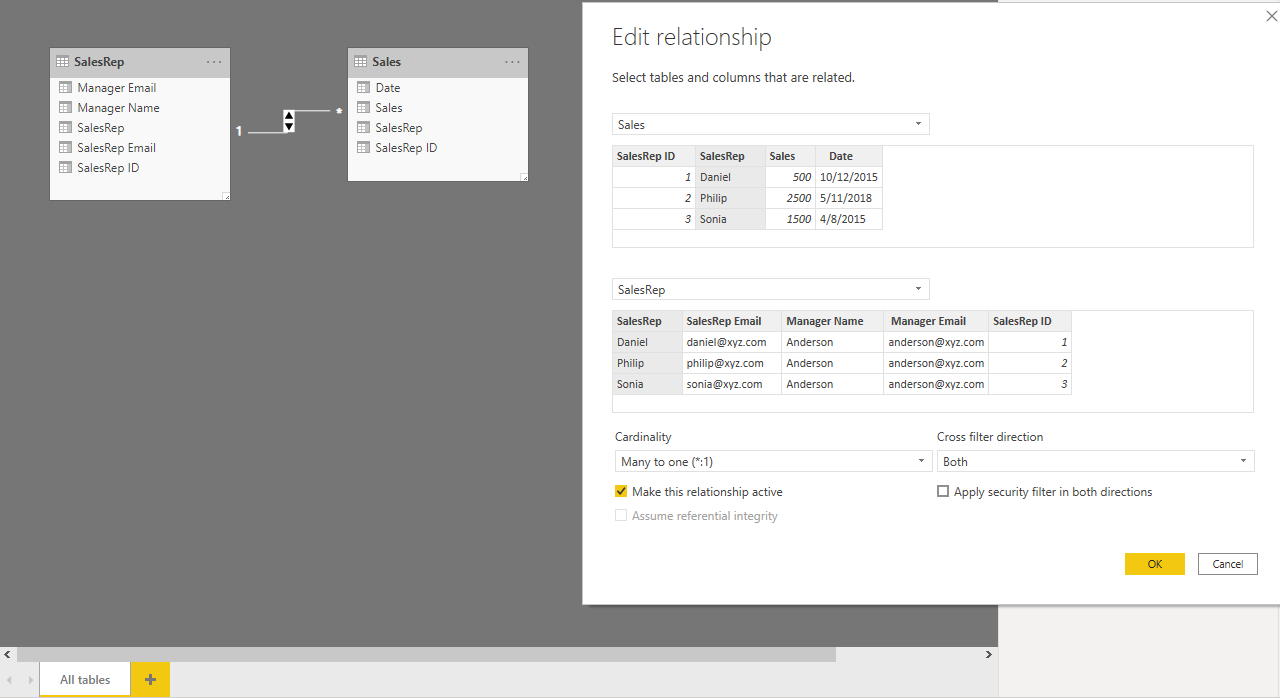Open the Cardinality dropdown
Screen dimensions: 1280x698
point(773,462)
